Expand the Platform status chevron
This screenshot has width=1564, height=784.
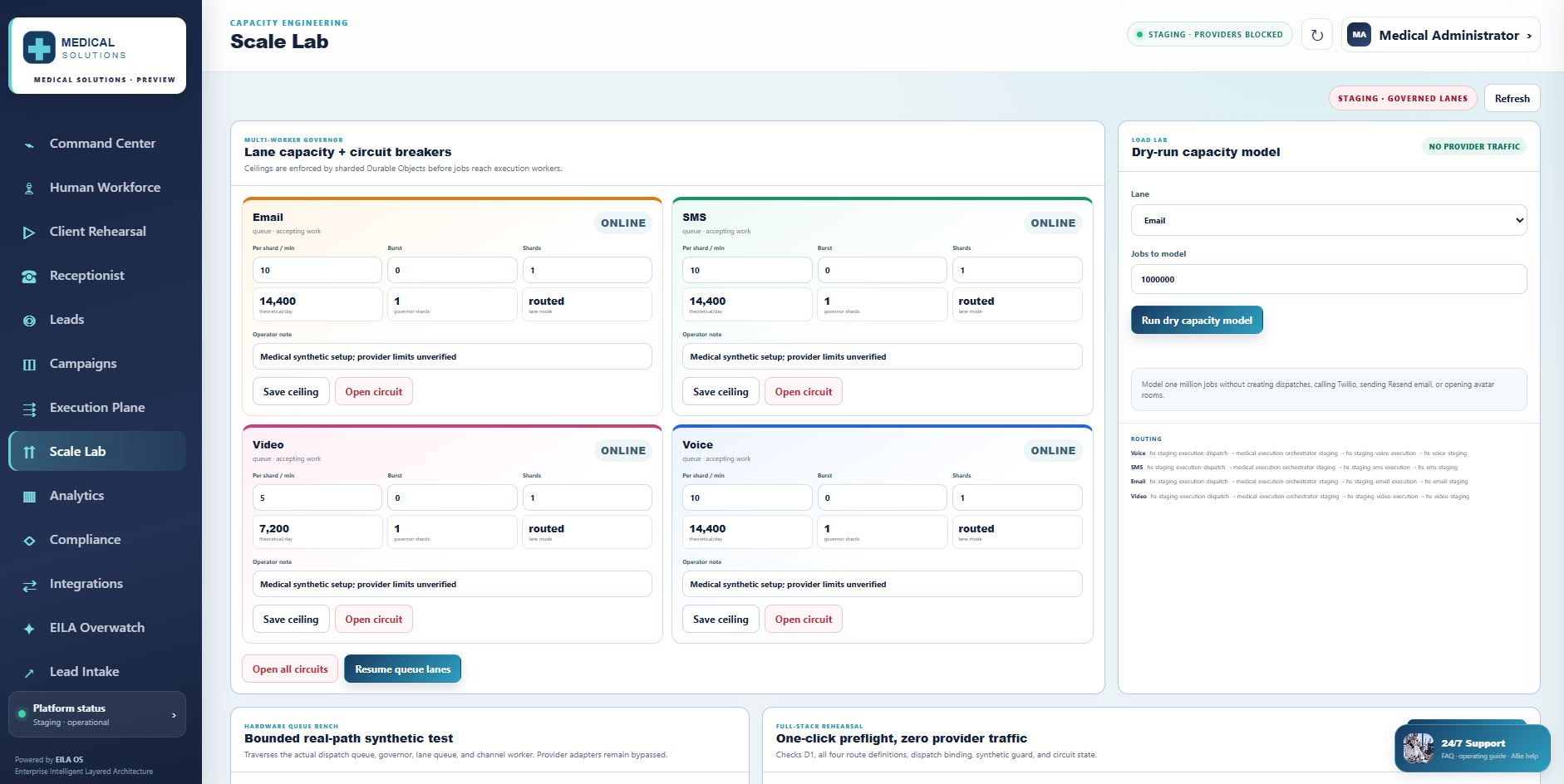click(x=174, y=715)
